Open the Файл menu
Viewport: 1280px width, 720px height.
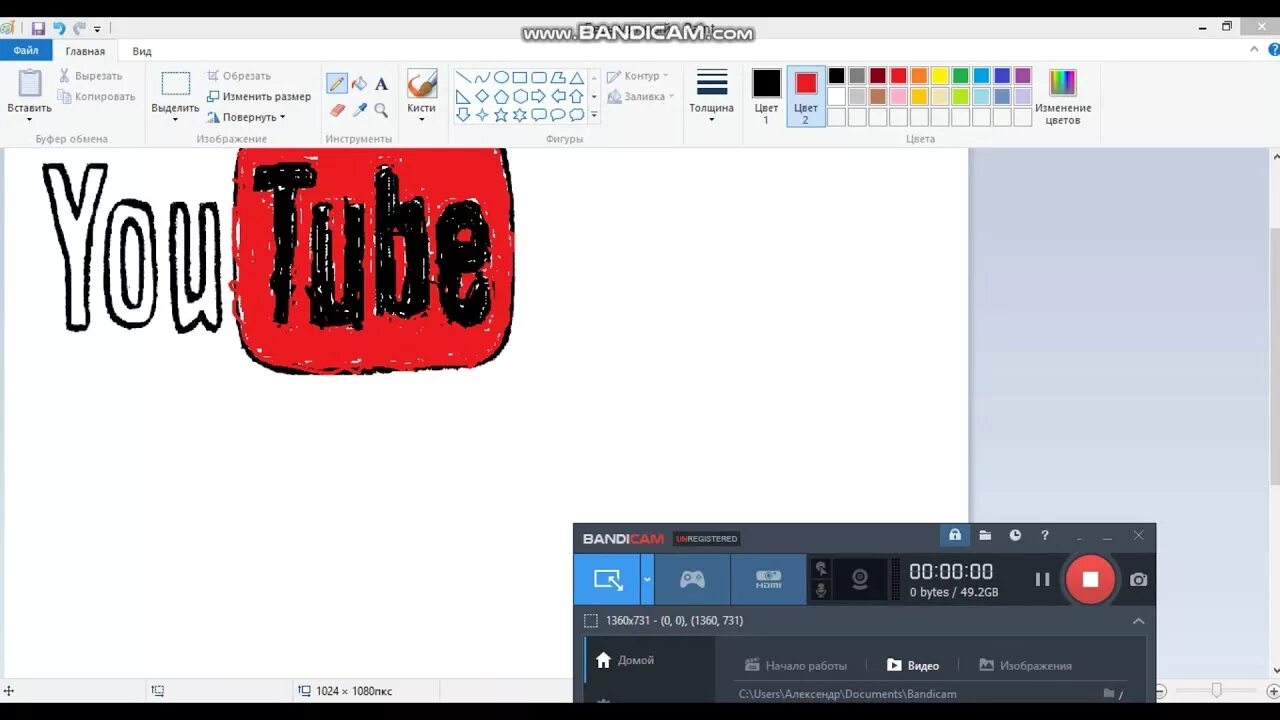[26, 50]
